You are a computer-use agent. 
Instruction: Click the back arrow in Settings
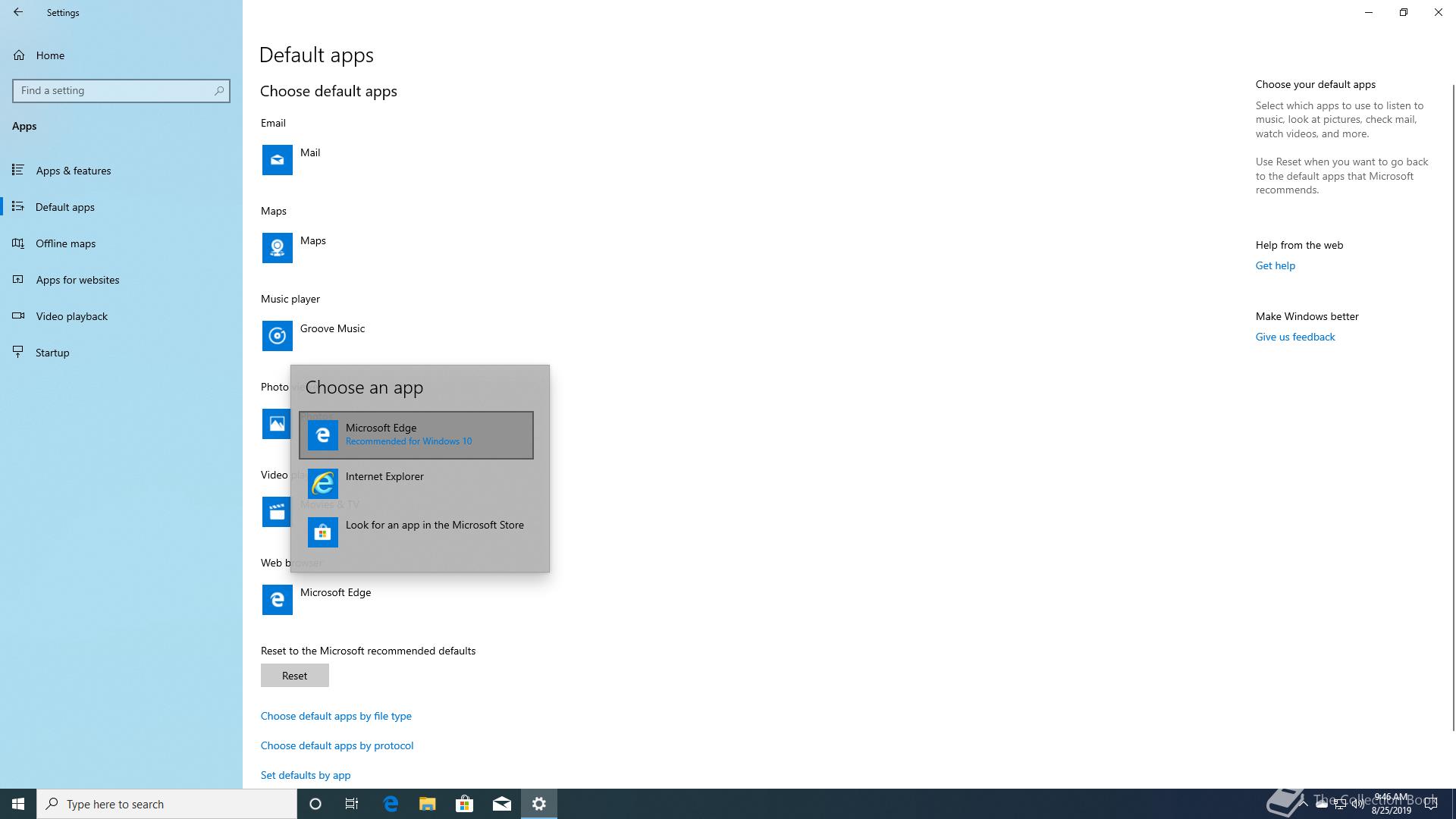[18, 12]
